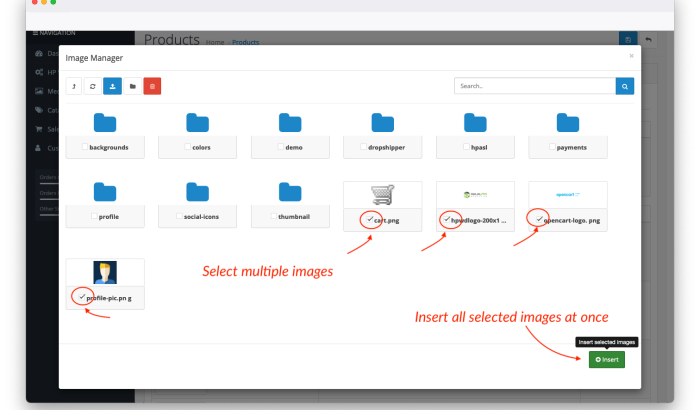Click the back arrow on Products page
The height and width of the screenshot is (410, 700).
click(648, 39)
